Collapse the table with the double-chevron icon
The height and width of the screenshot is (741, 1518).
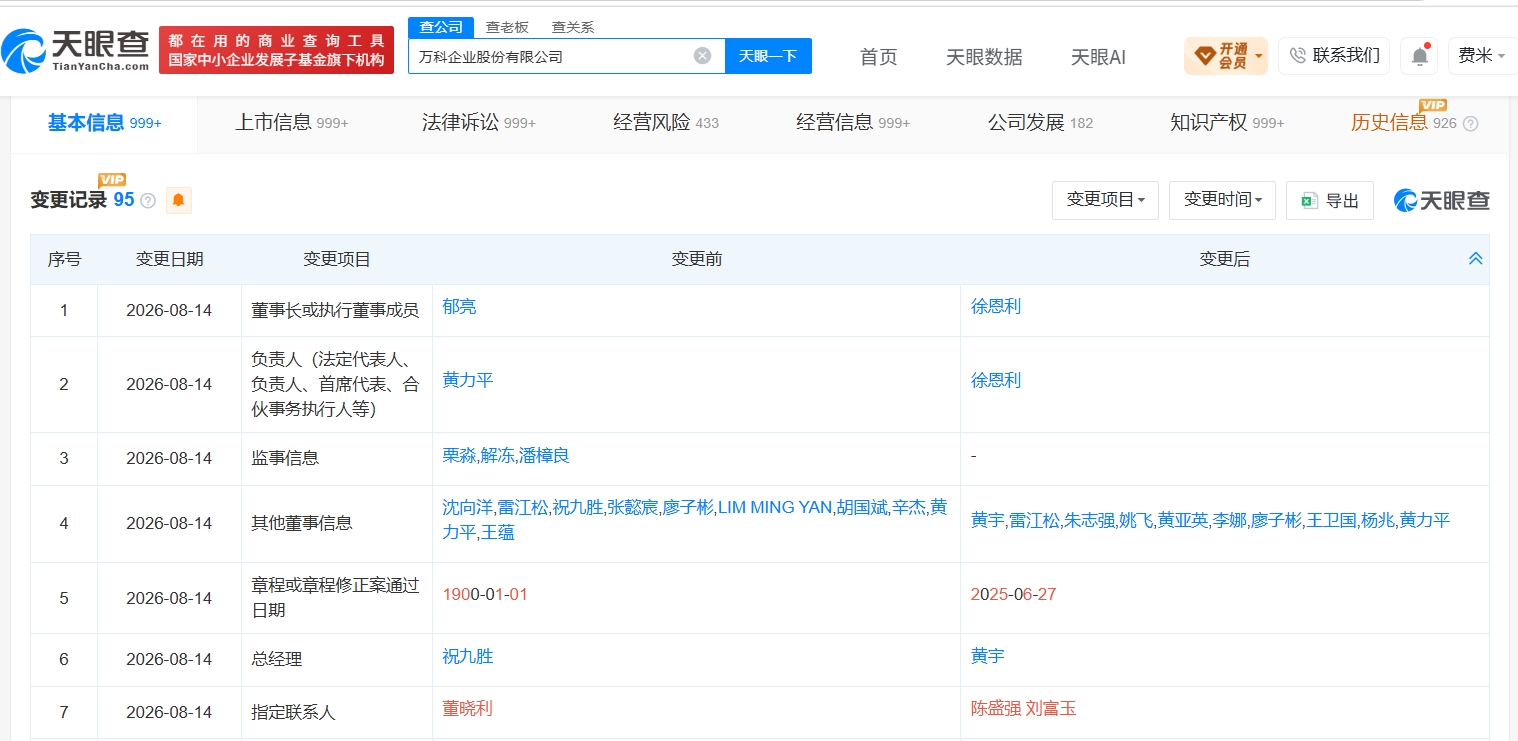click(1475, 259)
